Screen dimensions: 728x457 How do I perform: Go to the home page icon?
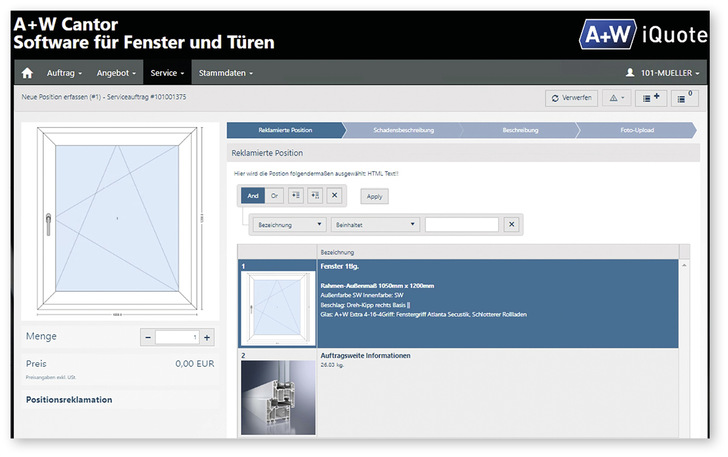(x=27, y=73)
